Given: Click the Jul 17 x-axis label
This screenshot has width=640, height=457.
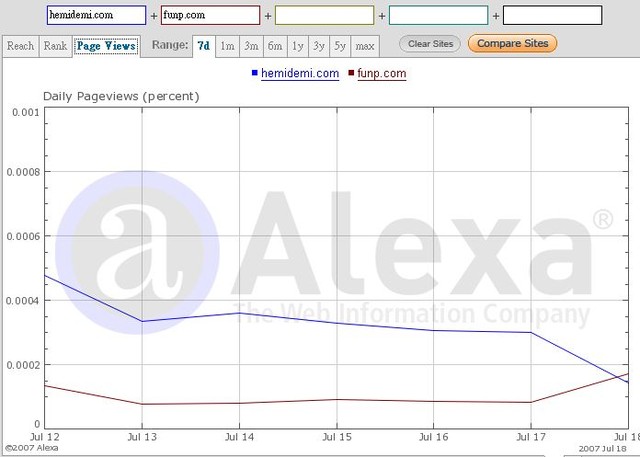Looking at the screenshot, I should tap(531, 437).
